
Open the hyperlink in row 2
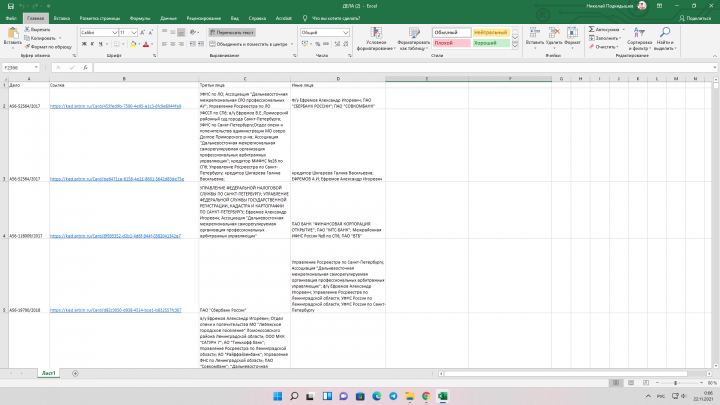point(115,106)
